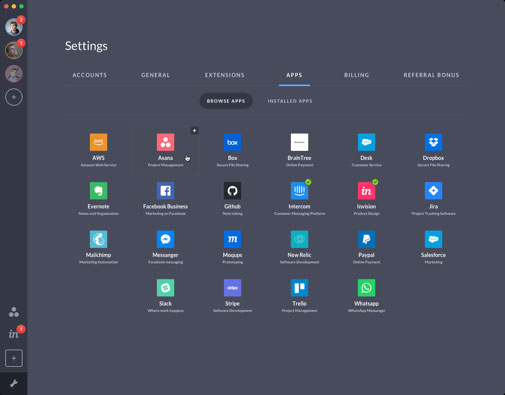Click the Salesforce app name label

(433, 255)
